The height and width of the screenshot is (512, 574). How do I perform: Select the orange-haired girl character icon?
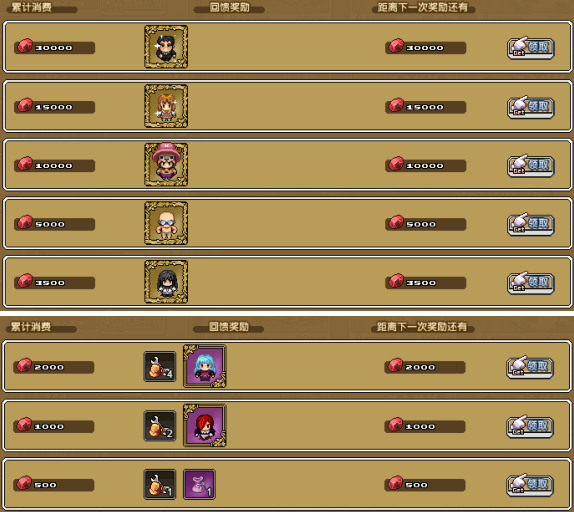tap(166, 106)
